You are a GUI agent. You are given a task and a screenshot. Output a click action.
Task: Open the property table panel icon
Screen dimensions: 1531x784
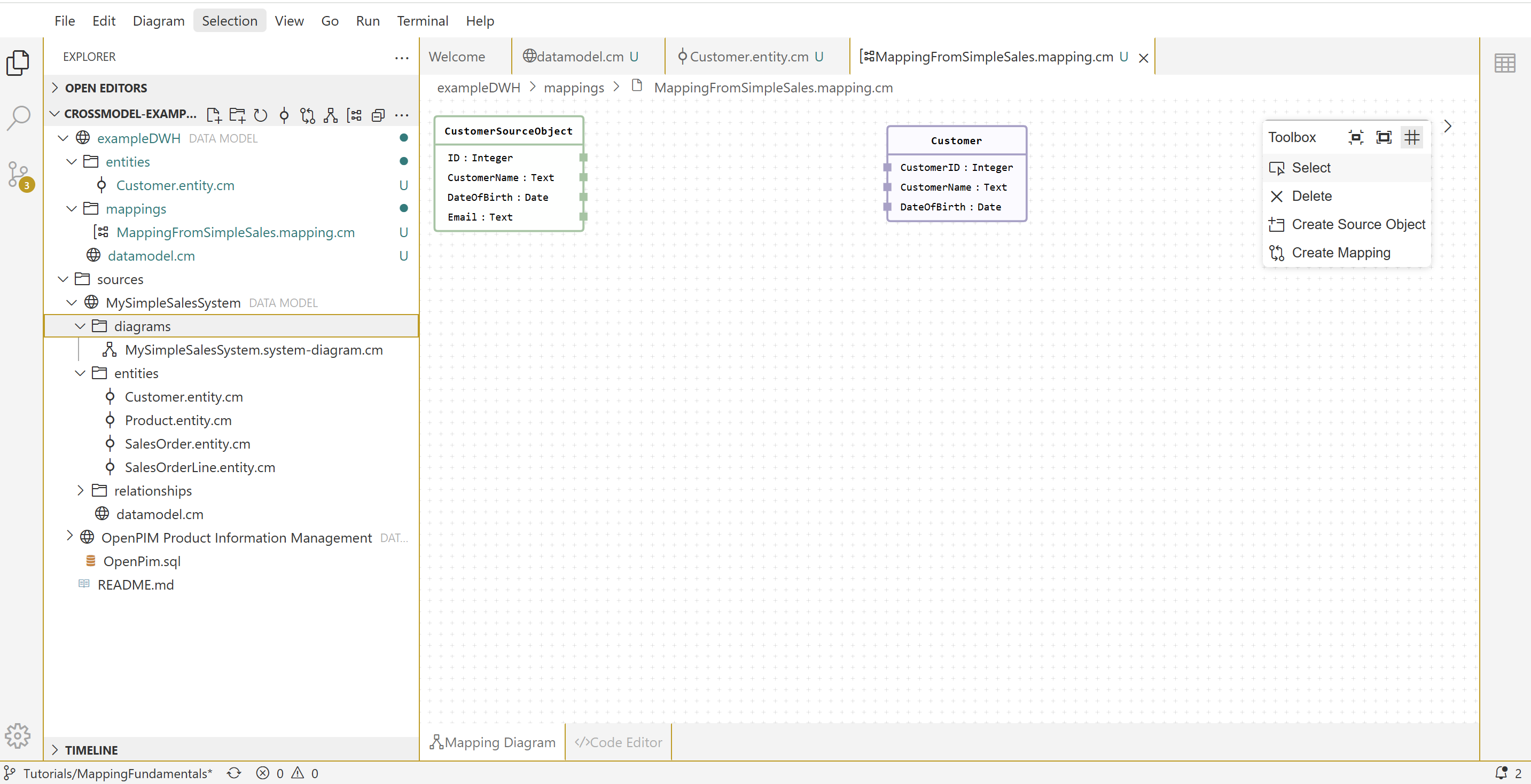[1504, 62]
